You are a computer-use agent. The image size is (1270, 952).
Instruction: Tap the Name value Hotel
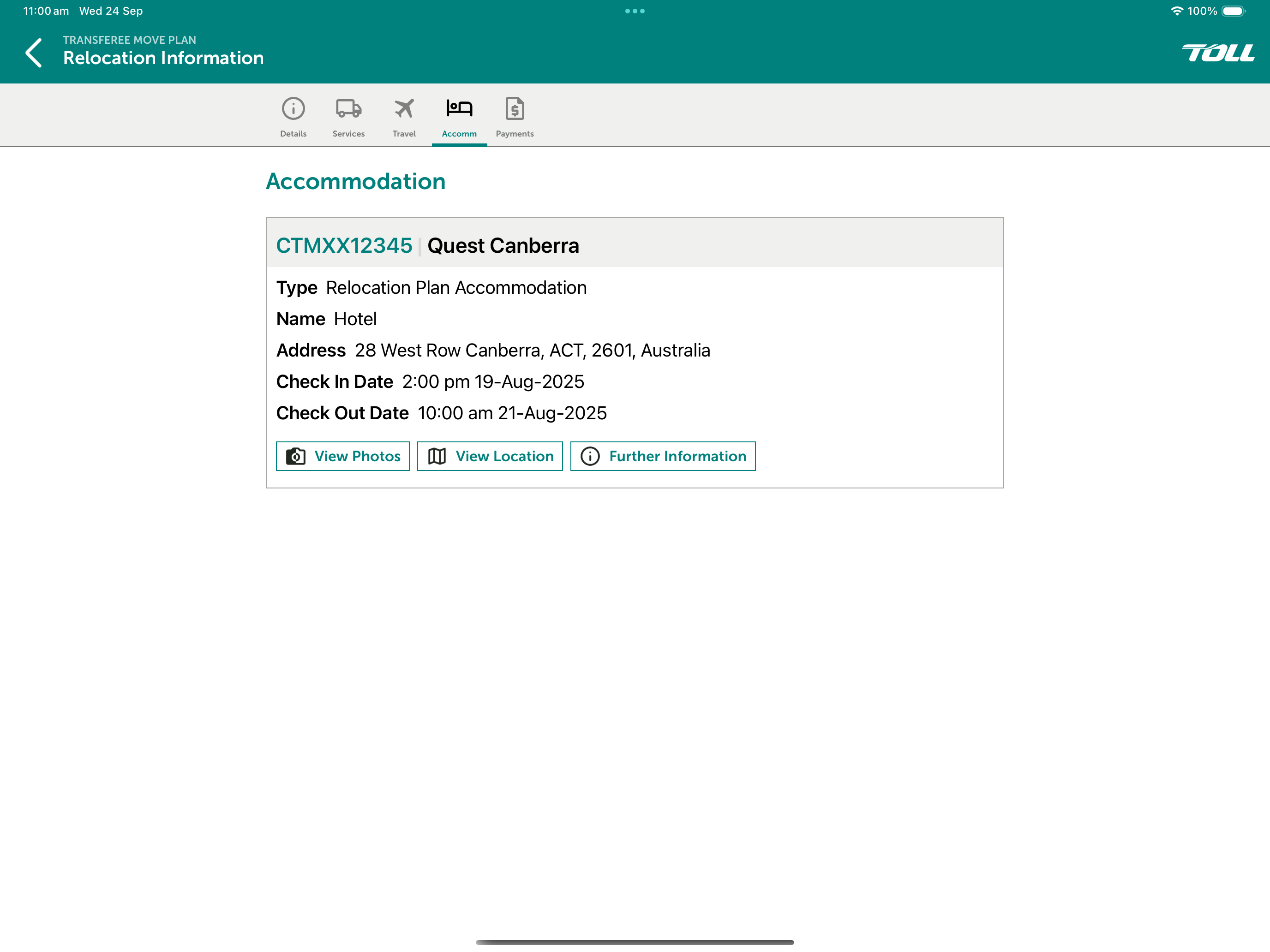pos(355,319)
